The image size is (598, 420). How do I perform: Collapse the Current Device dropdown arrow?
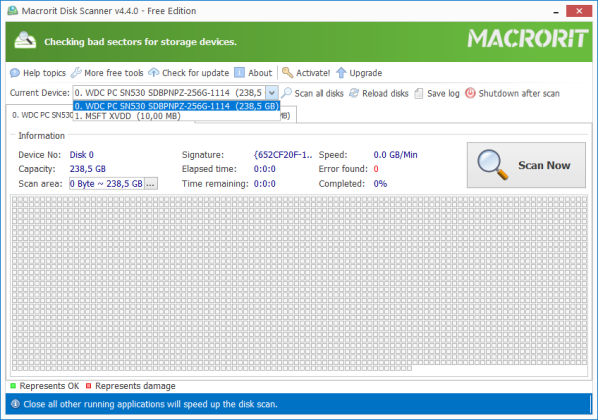(272, 93)
